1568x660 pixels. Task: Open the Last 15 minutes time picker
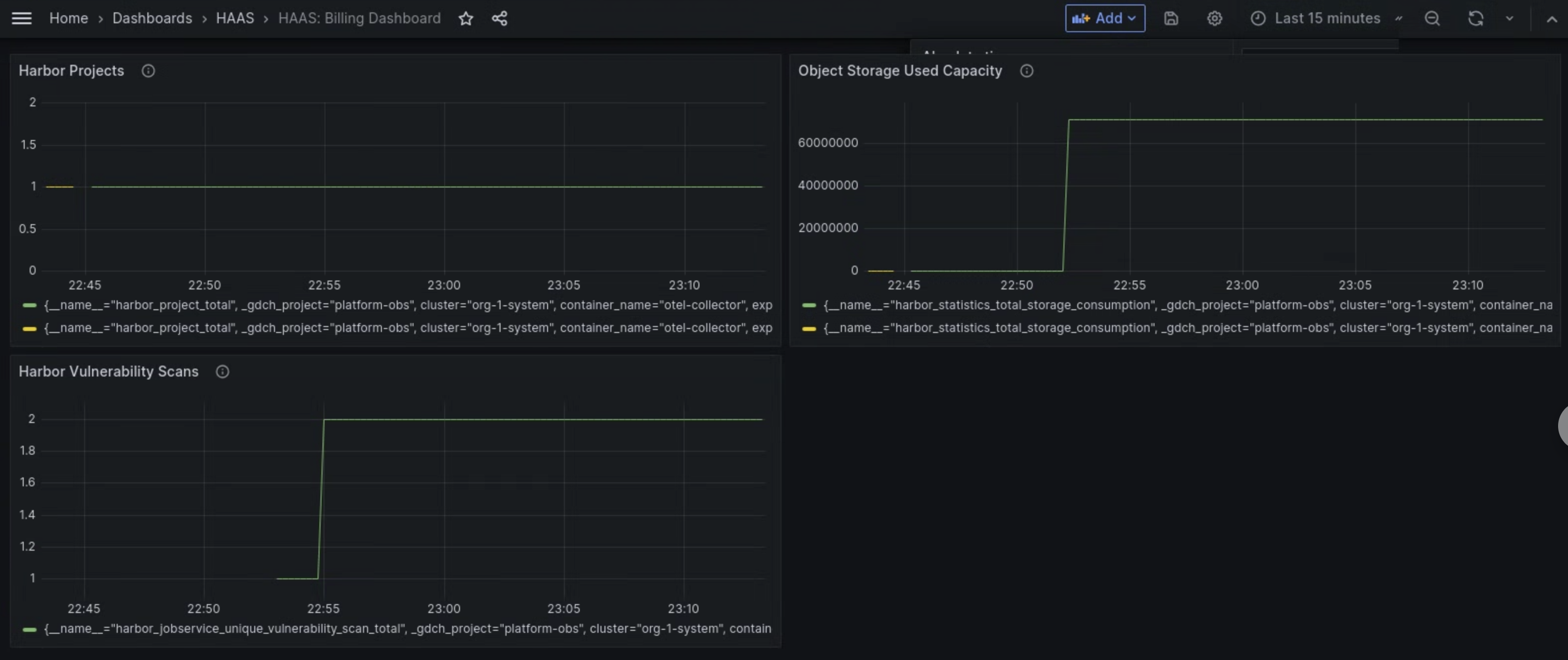[x=1327, y=18]
